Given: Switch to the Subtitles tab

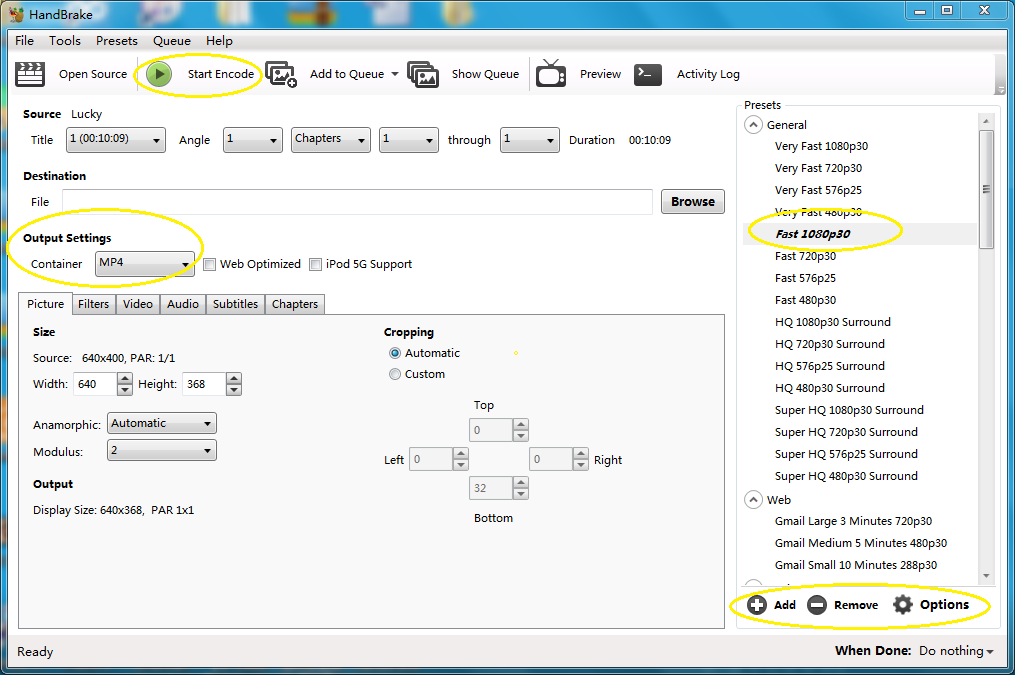Looking at the screenshot, I should click(x=235, y=304).
